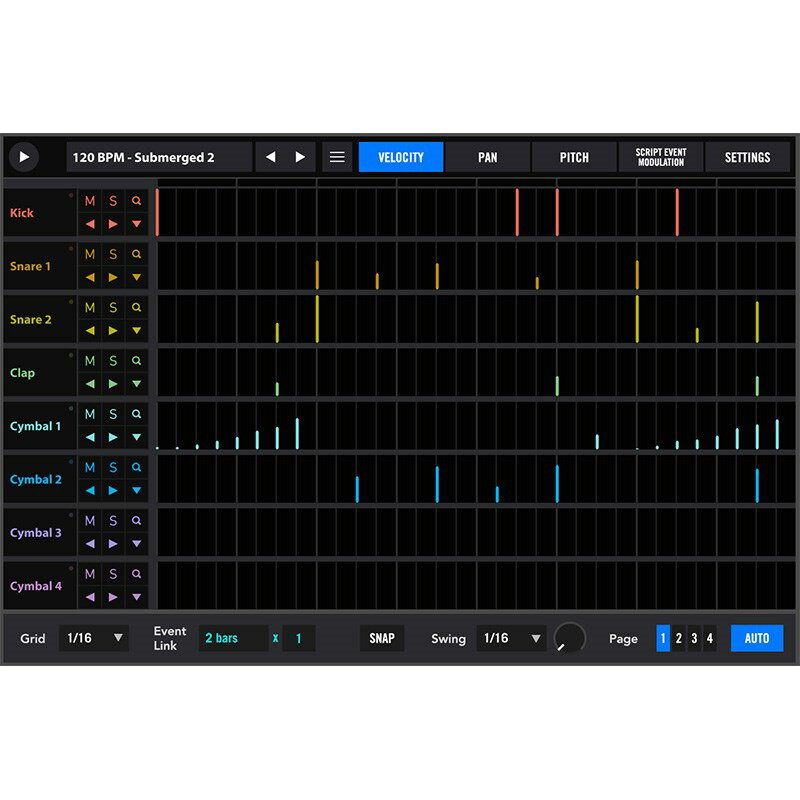Click the Swing amount knob
This screenshot has width=800, height=800.
[569, 638]
